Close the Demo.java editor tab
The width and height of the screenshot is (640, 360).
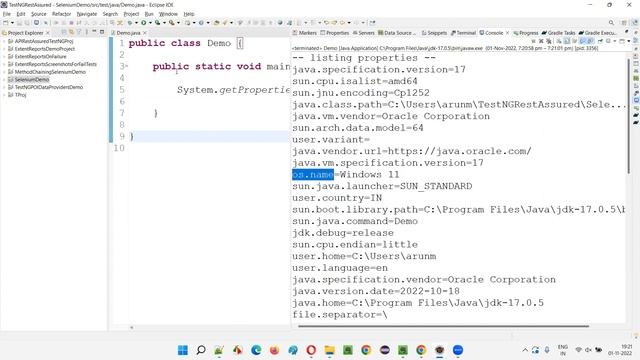(x=145, y=33)
